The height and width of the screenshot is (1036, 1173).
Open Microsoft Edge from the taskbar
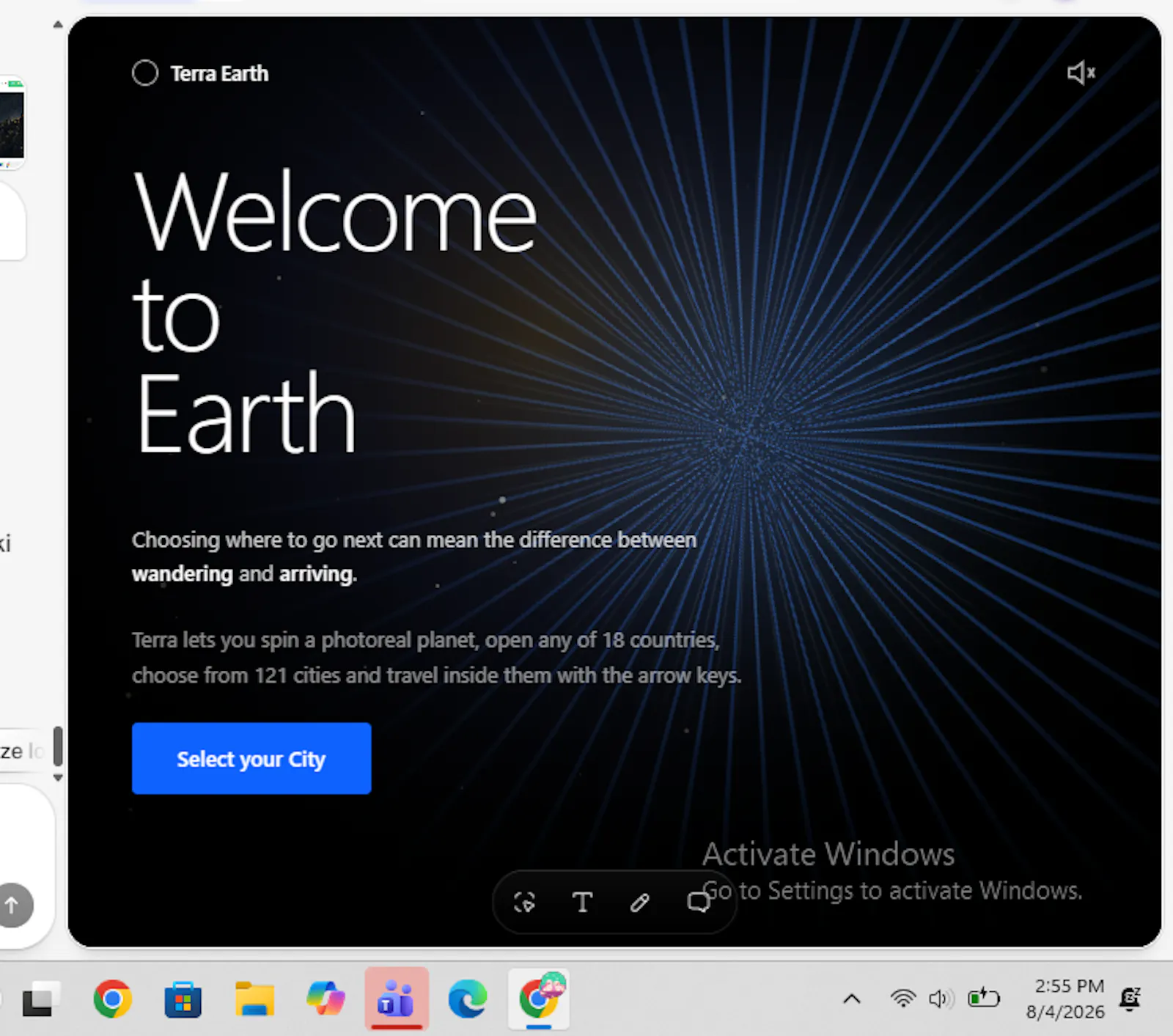pyautogui.click(x=468, y=999)
